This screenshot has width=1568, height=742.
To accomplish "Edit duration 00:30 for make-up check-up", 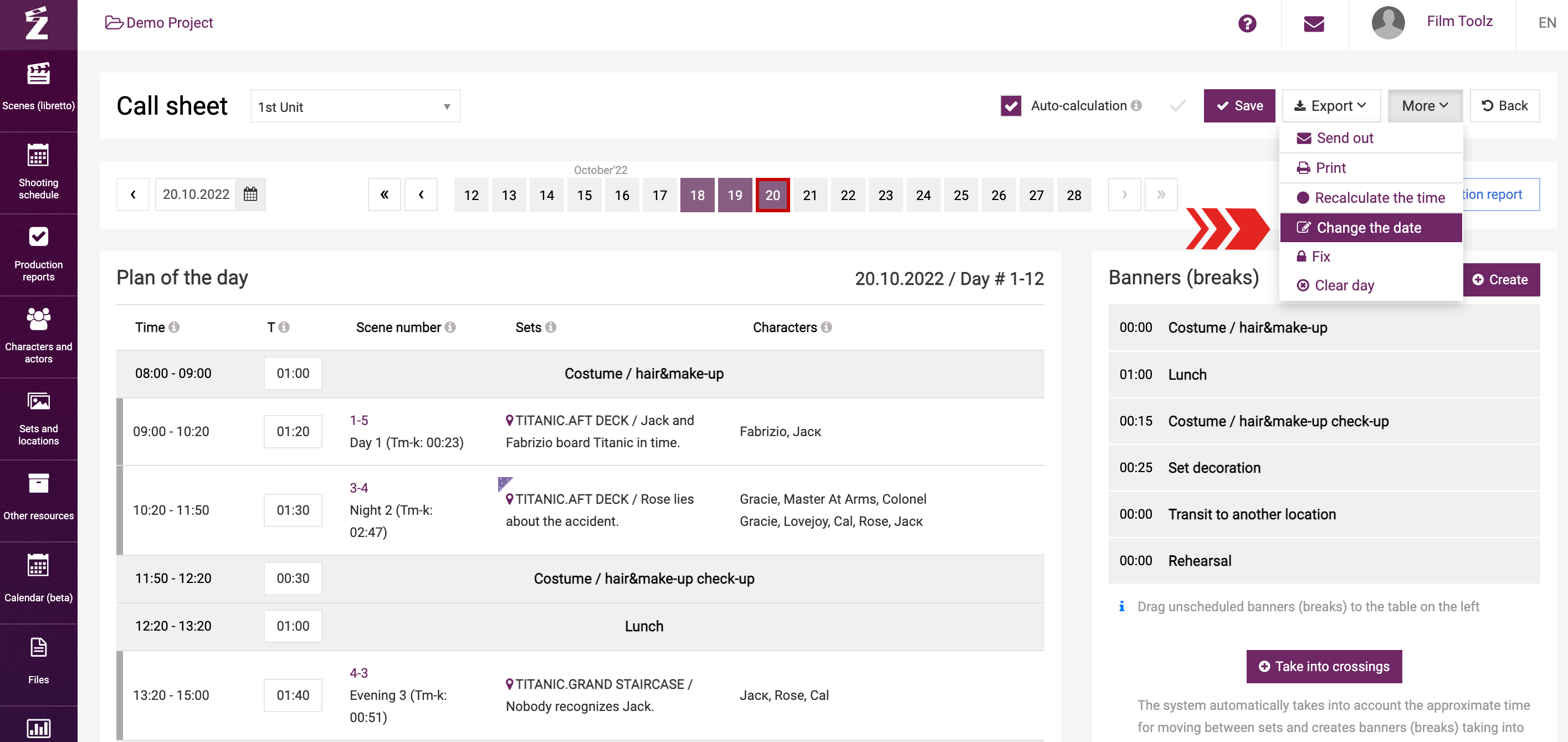I will (x=293, y=579).
